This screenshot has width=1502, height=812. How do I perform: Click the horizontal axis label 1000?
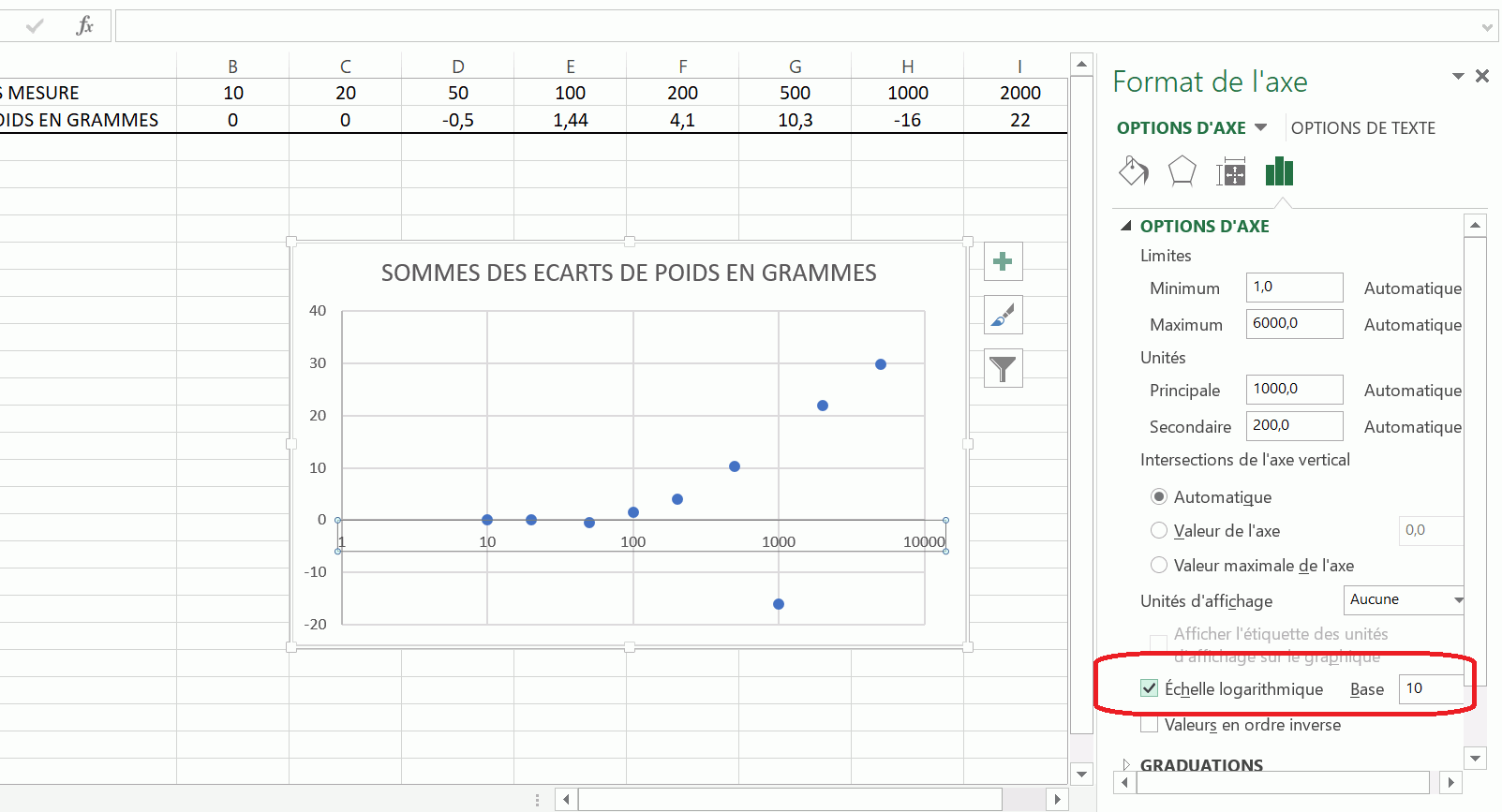pos(778,542)
